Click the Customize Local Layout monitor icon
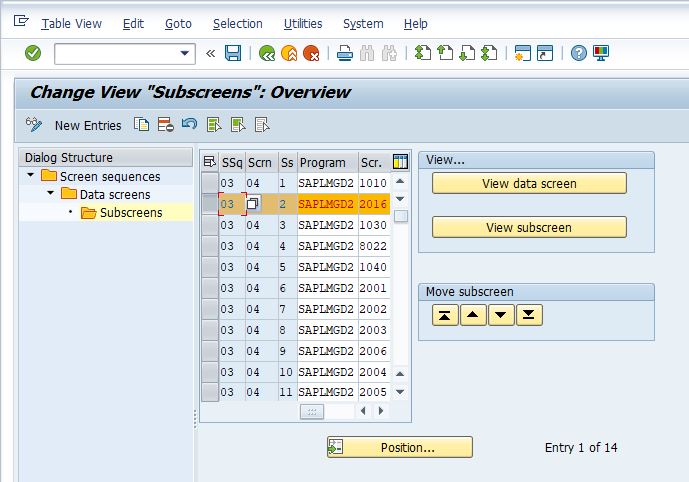This screenshot has width=689, height=482. click(601, 53)
